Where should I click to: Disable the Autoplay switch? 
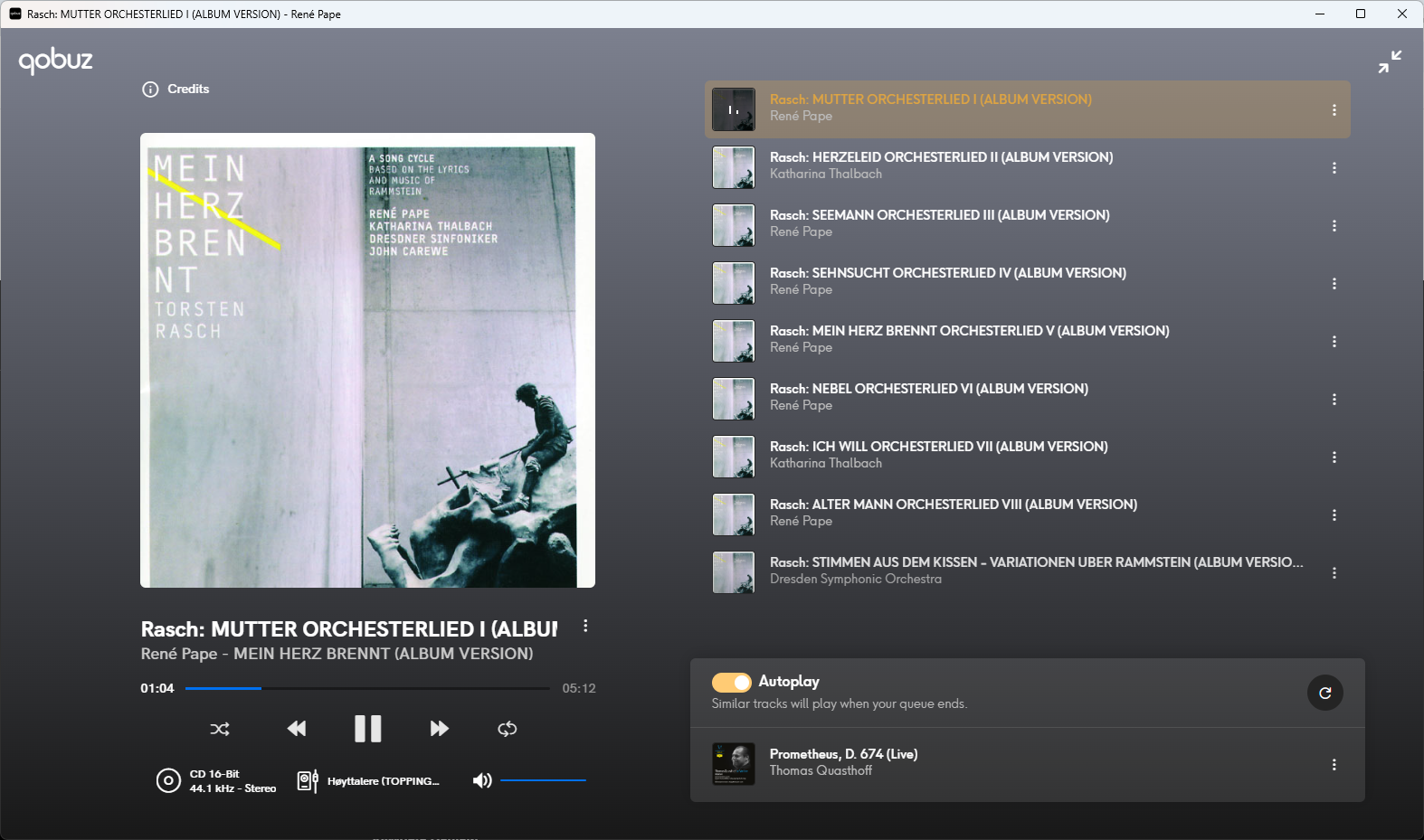[x=731, y=682]
